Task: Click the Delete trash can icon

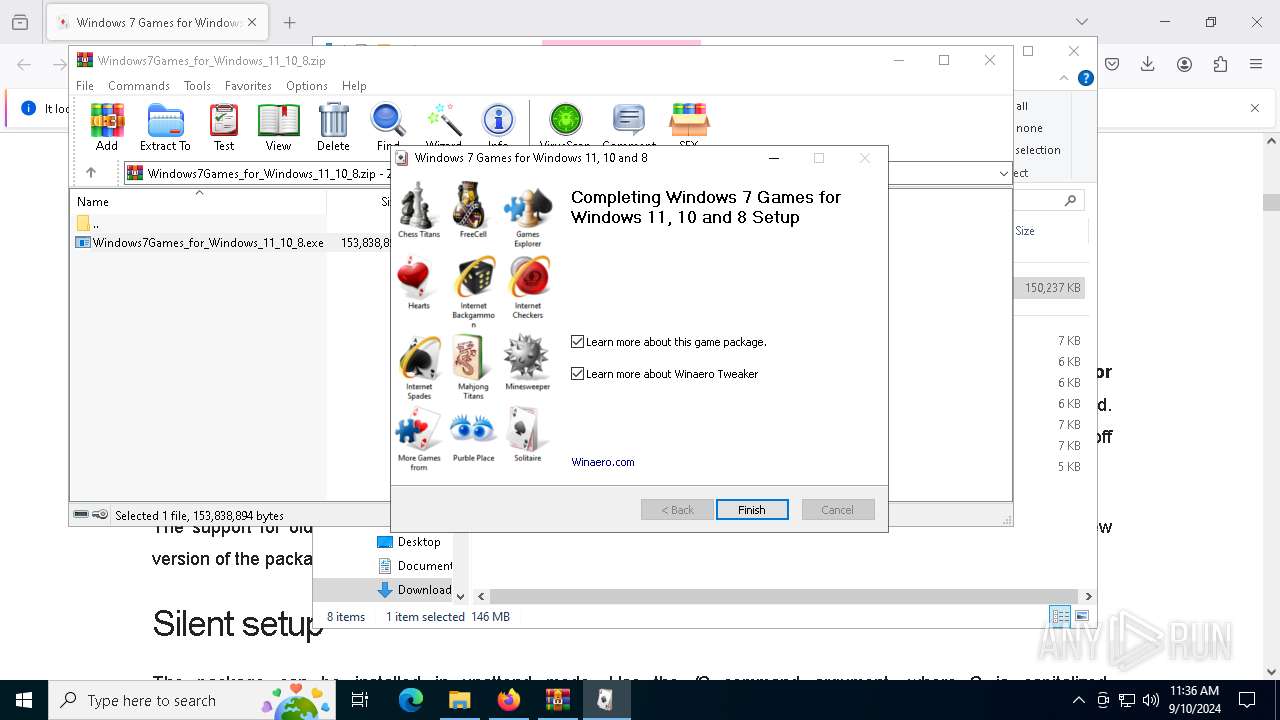Action: tap(333, 127)
